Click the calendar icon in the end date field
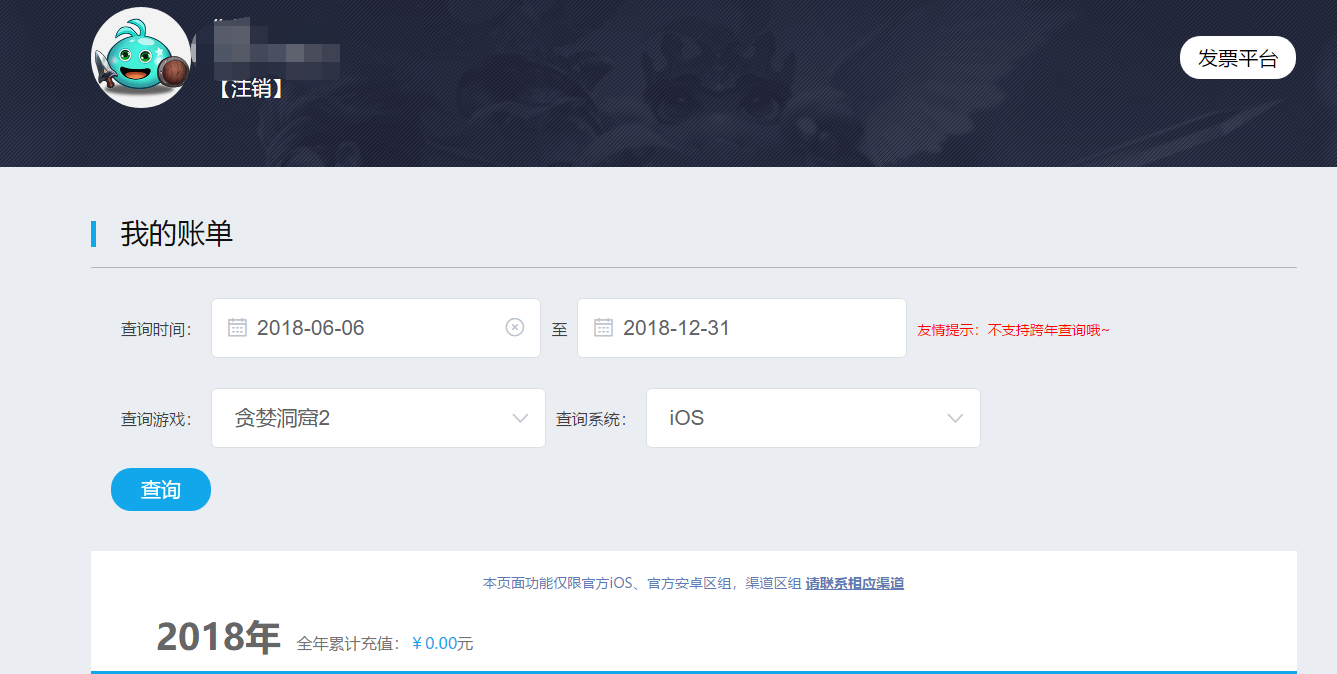 pyautogui.click(x=603, y=328)
